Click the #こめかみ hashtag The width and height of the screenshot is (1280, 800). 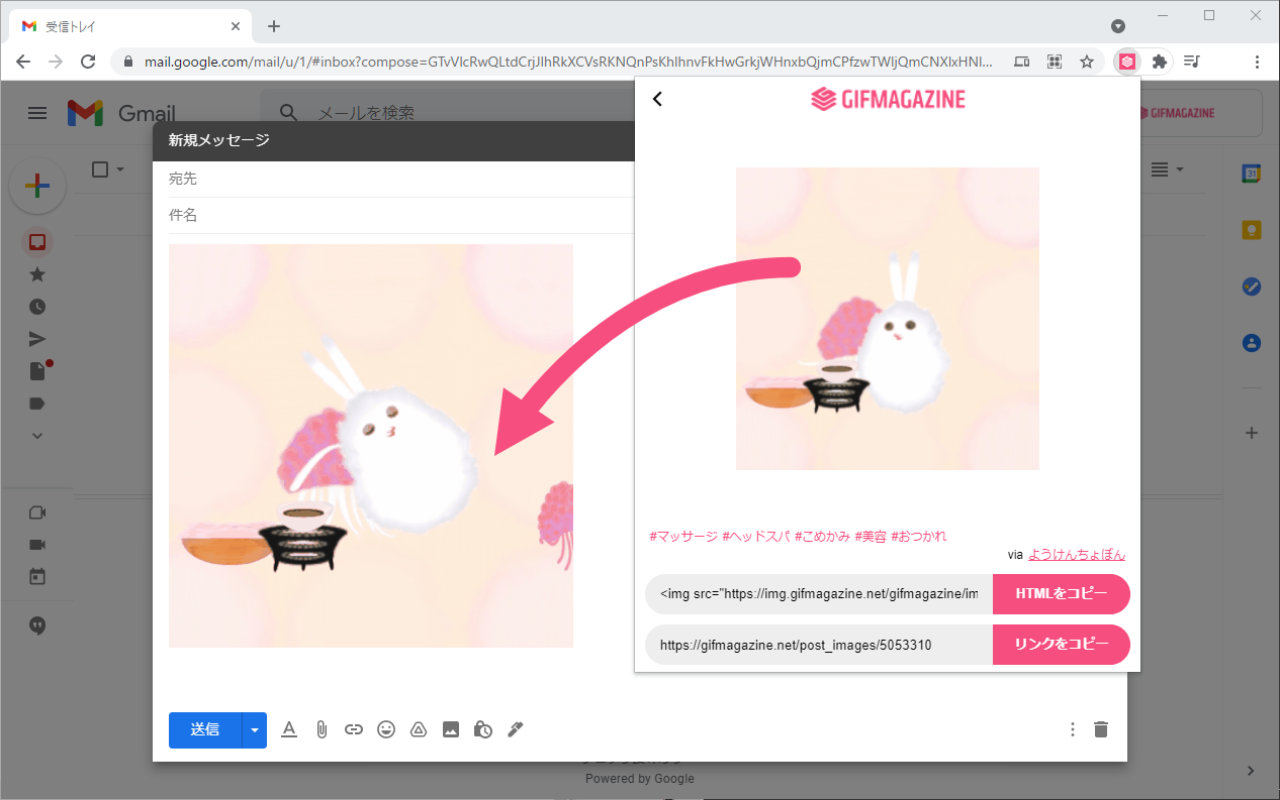point(823,536)
